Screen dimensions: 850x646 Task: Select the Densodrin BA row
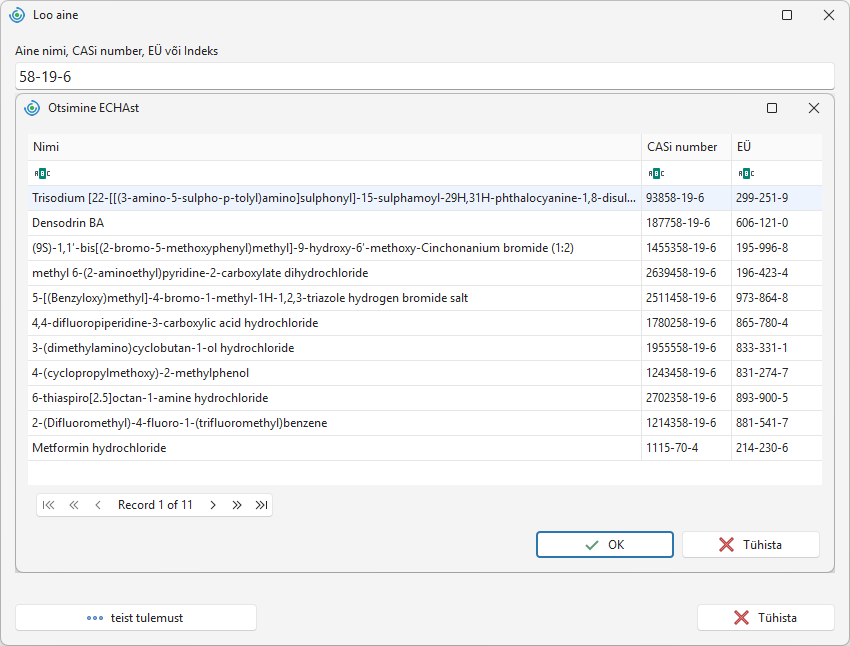tap(425, 223)
